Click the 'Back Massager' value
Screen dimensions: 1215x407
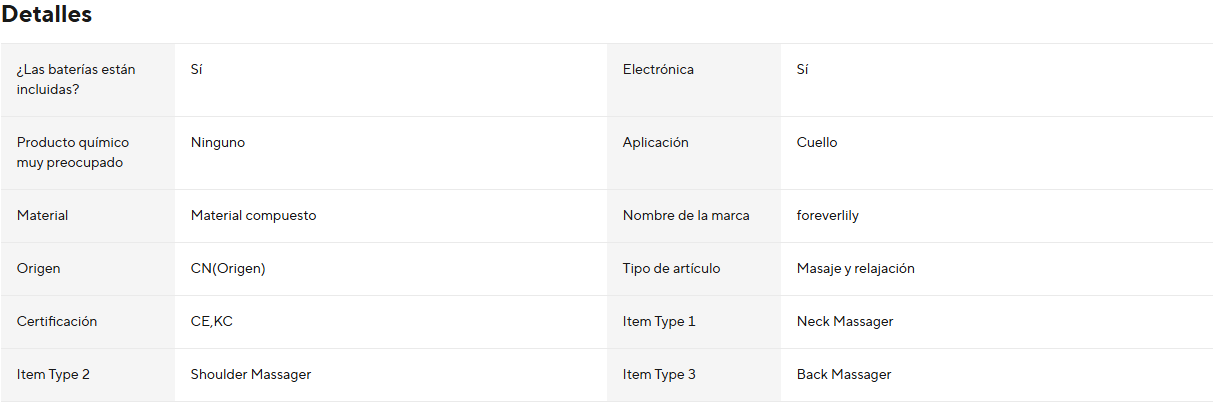[844, 375]
